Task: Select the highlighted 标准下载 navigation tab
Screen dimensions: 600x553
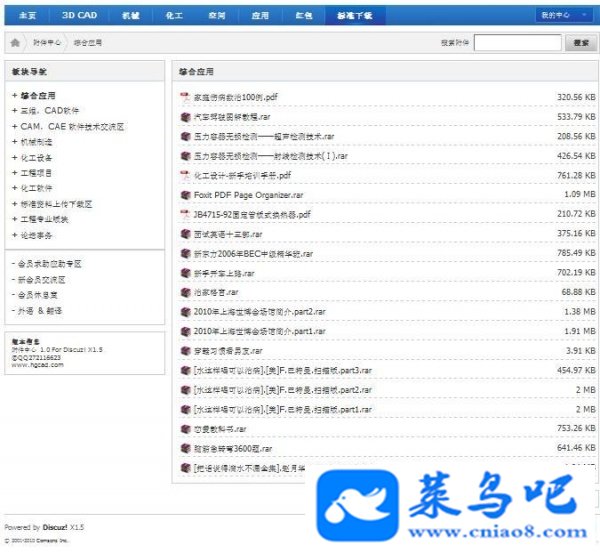Action: pyautogui.click(x=355, y=15)
